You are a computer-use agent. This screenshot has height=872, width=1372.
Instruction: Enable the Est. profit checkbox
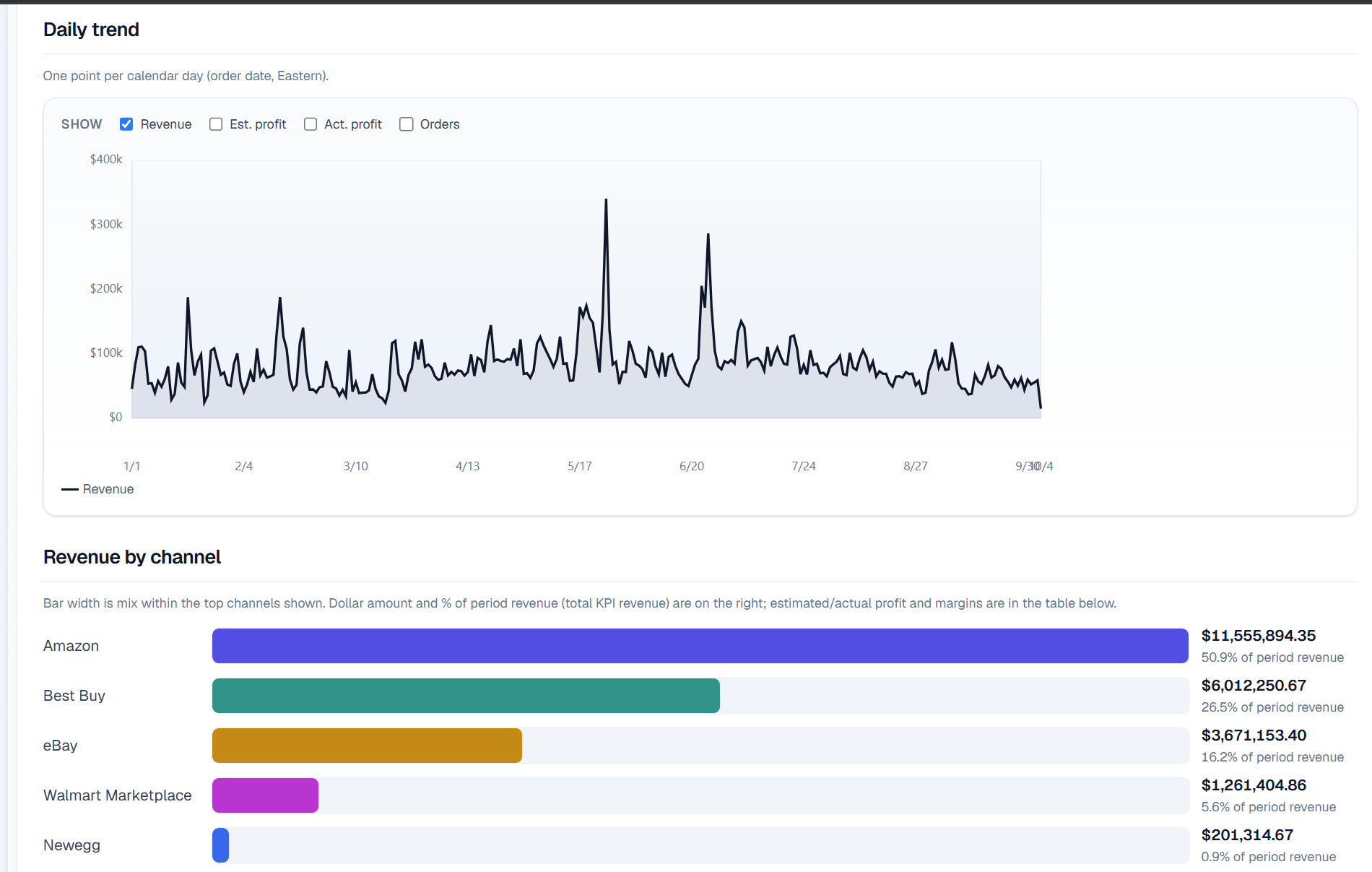point(216,124)
